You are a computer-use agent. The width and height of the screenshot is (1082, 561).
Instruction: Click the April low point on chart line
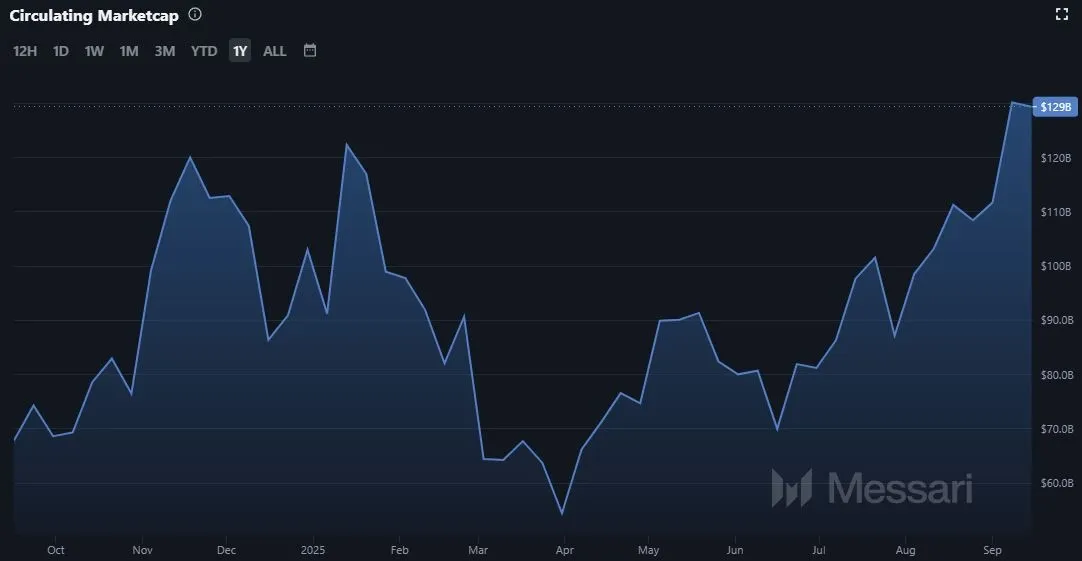[x=562, y=514]
